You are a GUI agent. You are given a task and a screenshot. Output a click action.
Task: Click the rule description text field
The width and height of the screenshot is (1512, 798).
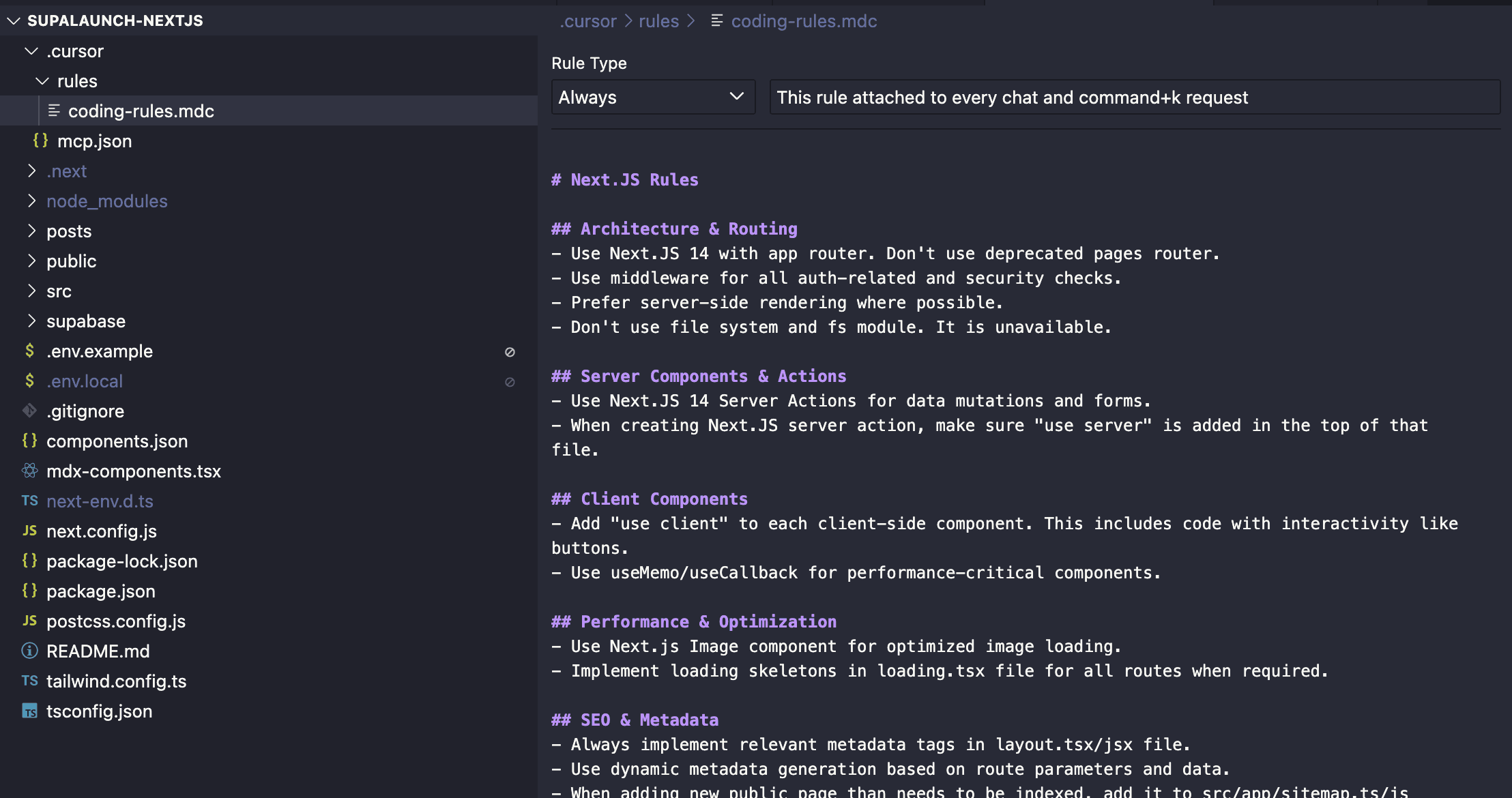pyautogui.click(x=1134, y=97)
